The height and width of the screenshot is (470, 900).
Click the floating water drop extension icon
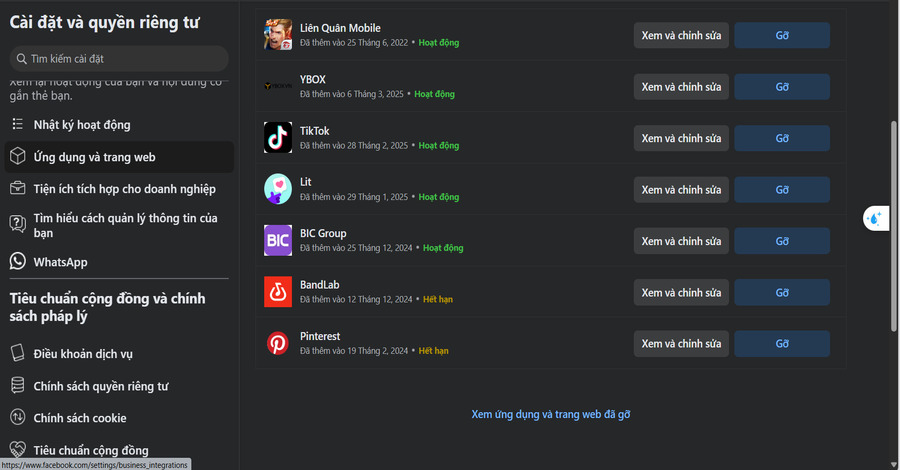pos(875,218)
